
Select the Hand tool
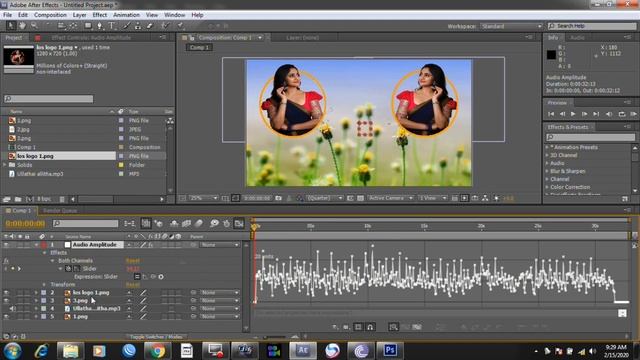point(22,26)
